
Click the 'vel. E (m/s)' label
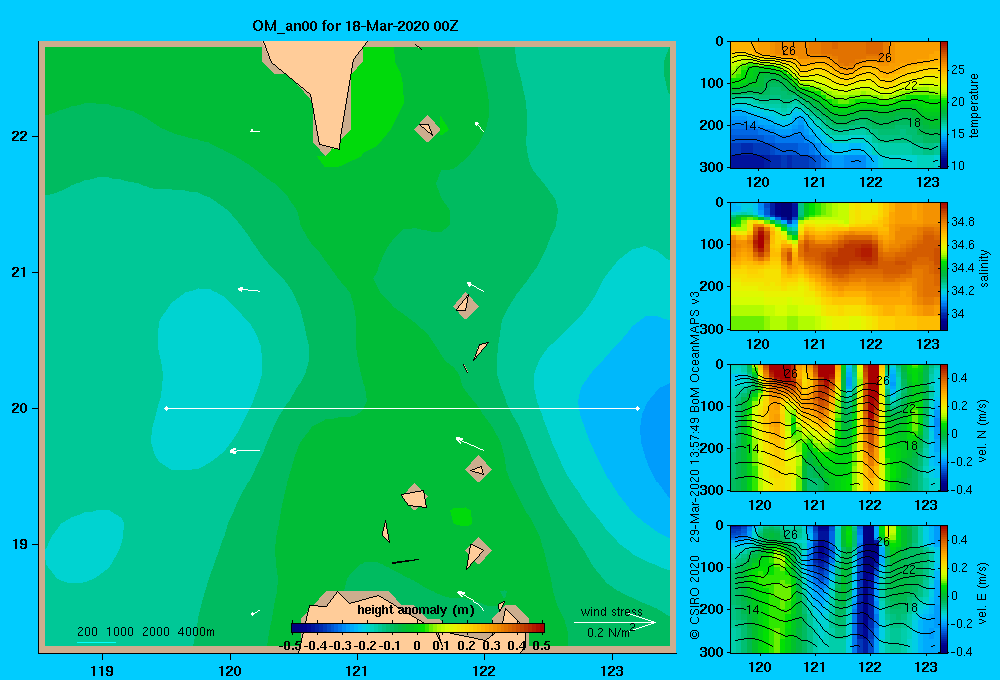pyautogui.click(x=982, y=592)
